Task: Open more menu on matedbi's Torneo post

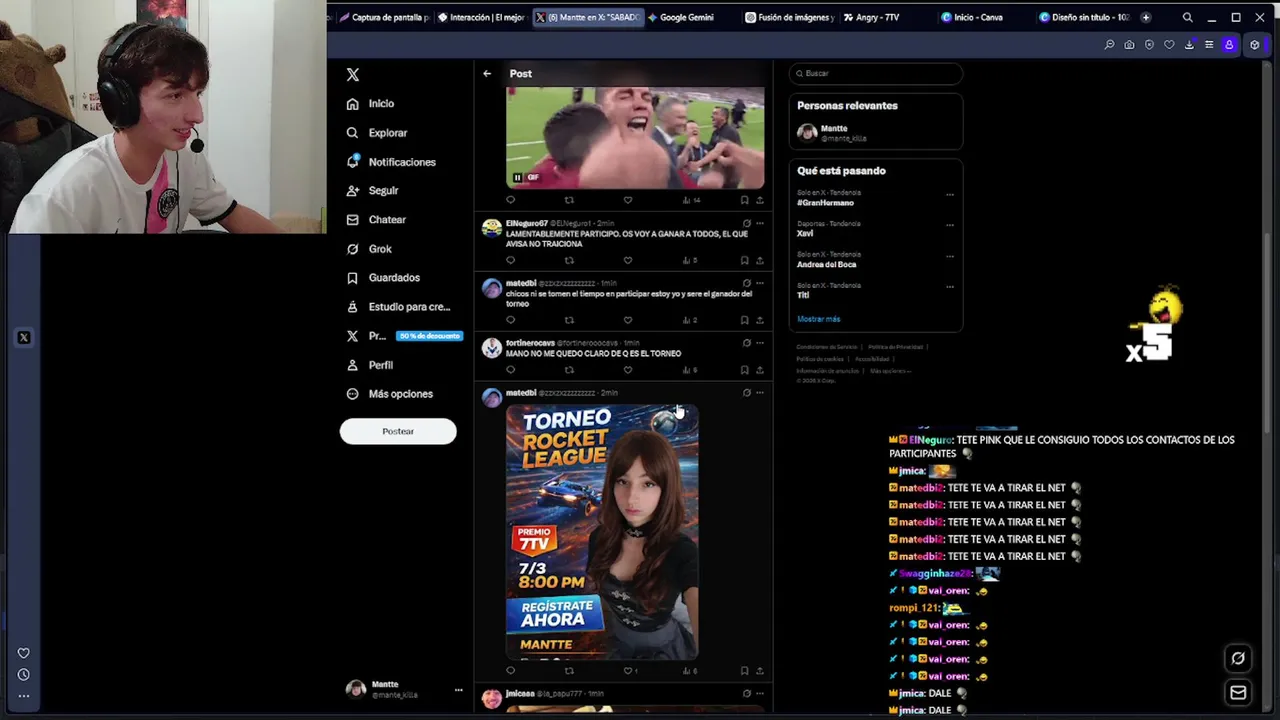Action: (760, 393)
